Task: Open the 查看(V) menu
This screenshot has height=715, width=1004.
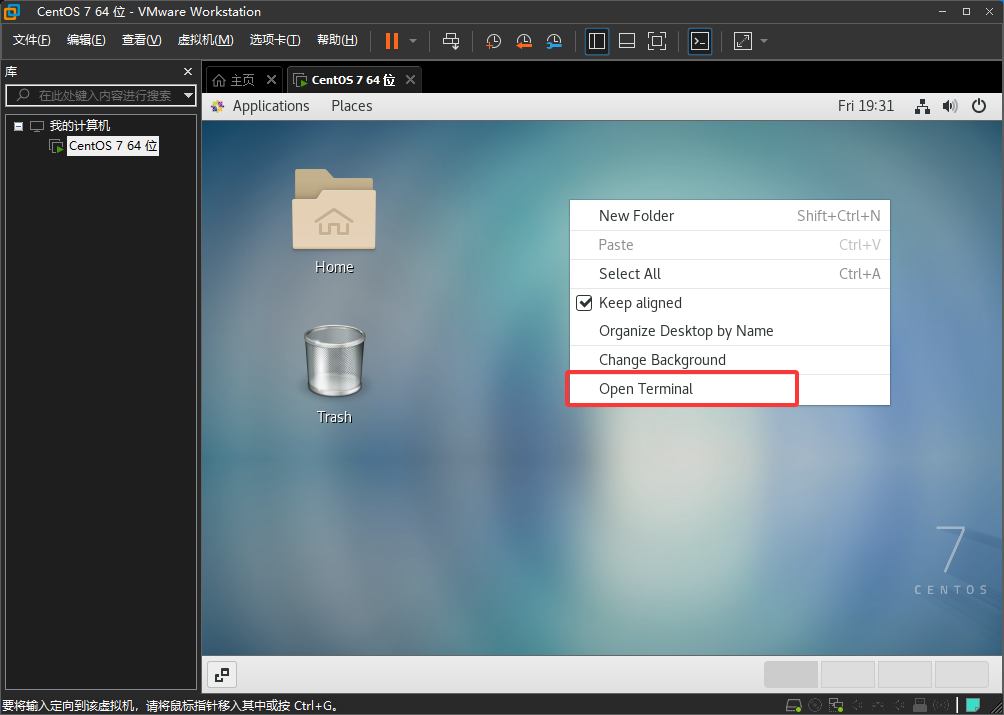Action: click(x=142, y=40)
